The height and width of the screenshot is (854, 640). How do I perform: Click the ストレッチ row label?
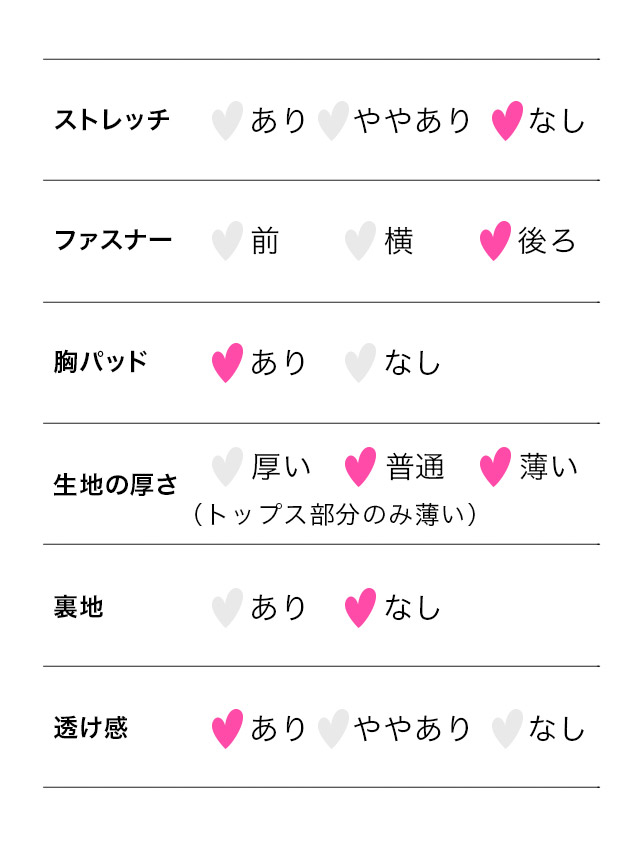pyautogui.click(x=112, y=120)
